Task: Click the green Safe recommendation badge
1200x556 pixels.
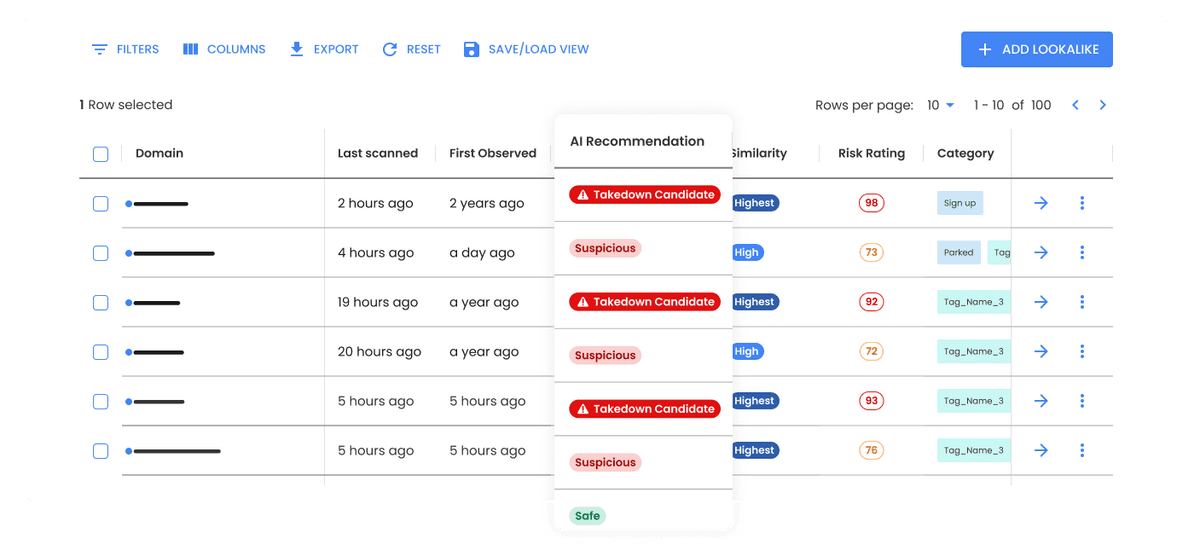Action: tap(588, 516)
